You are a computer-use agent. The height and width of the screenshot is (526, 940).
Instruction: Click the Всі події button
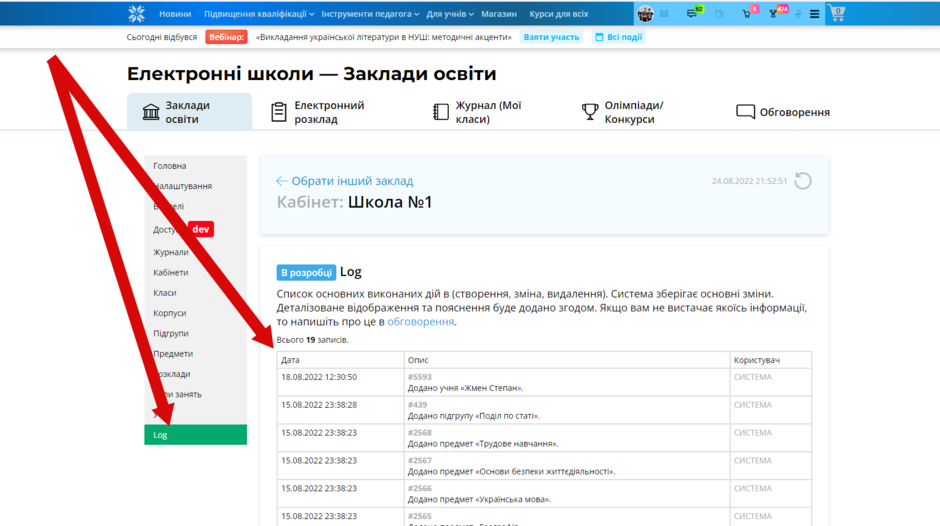coord(618,37)
